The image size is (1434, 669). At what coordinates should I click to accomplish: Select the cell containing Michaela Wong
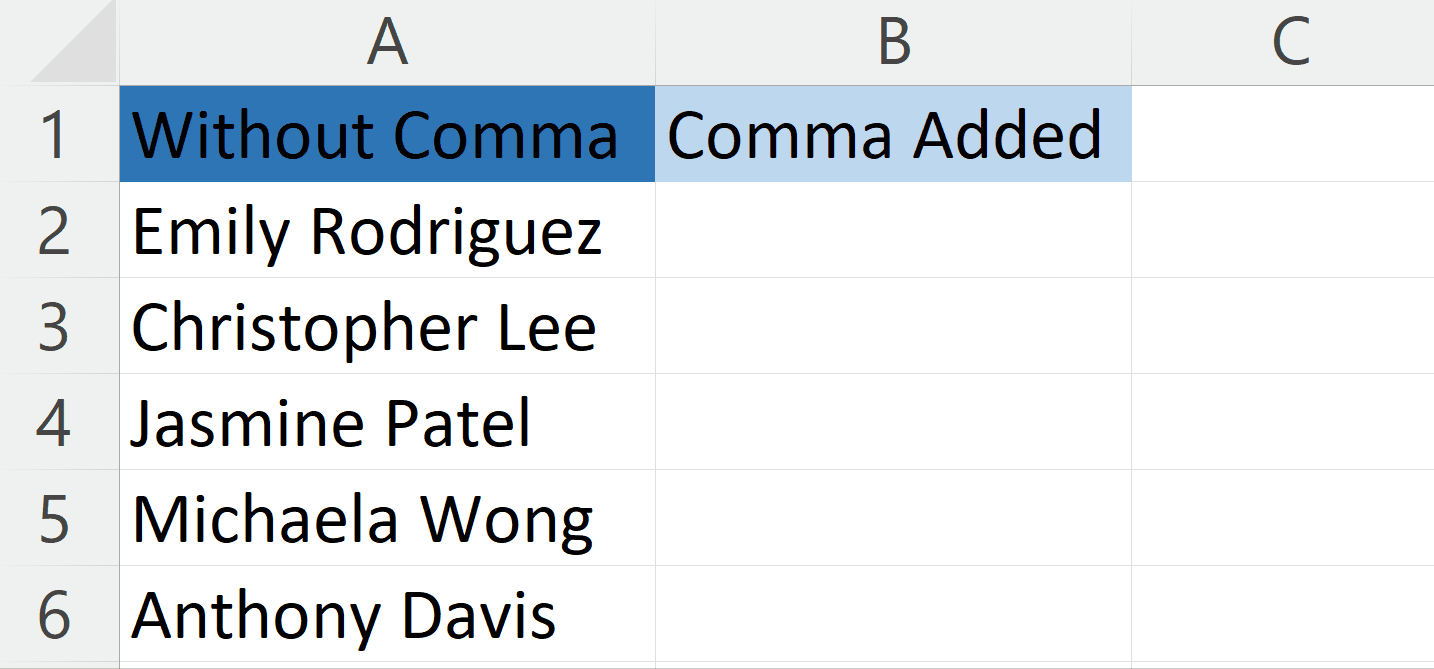point(388,518)
